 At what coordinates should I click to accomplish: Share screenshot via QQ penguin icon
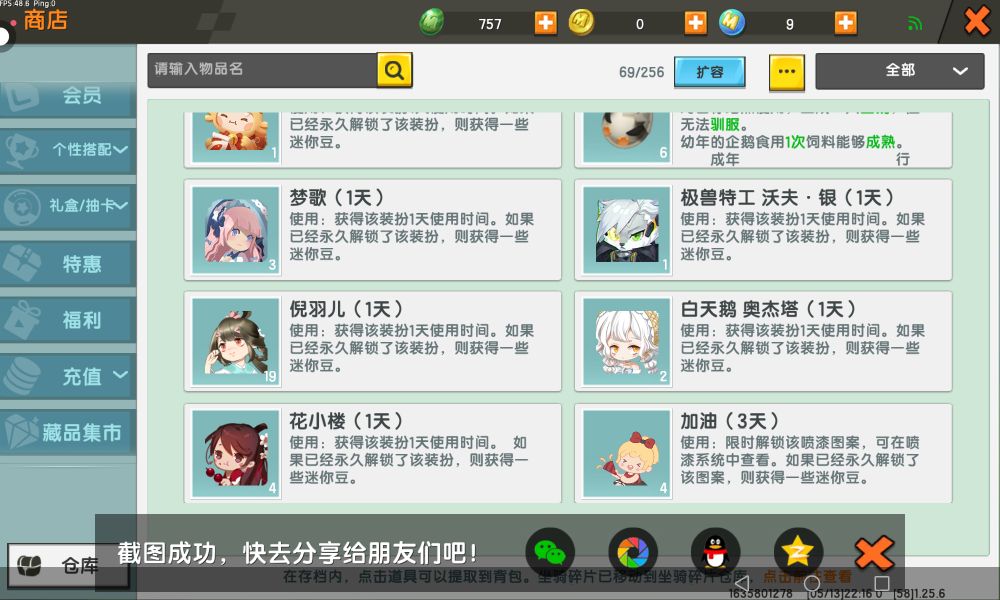point(716,552)
